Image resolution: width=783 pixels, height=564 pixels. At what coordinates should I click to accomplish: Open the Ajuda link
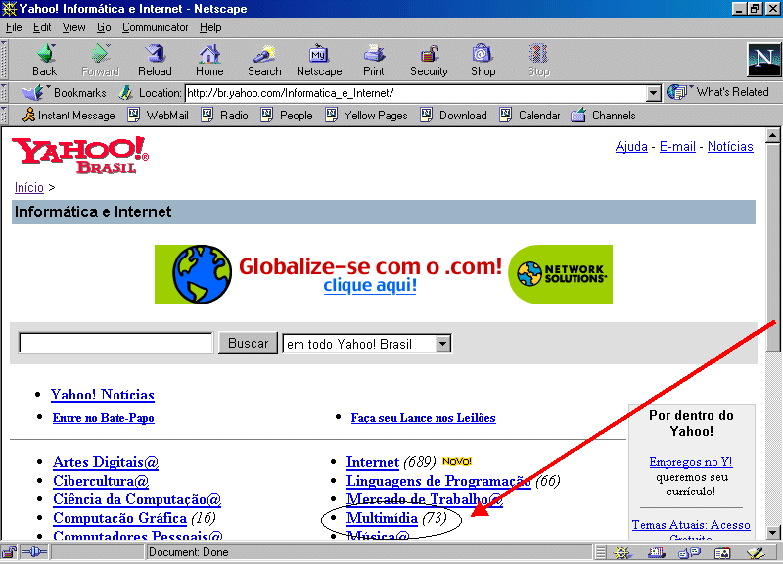click(631, 146)
